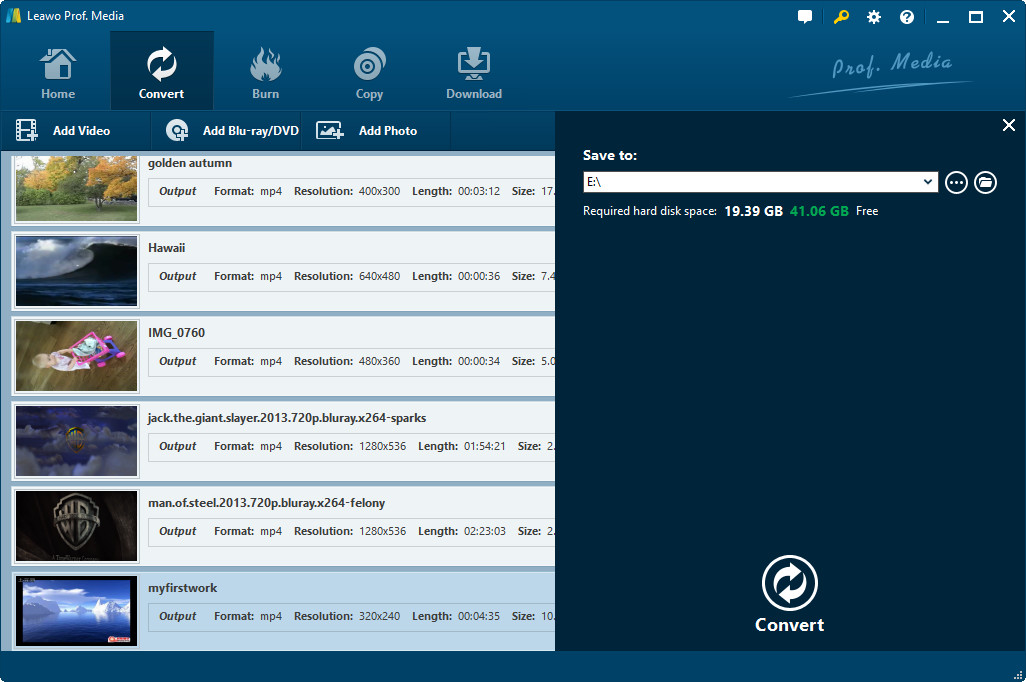Click Add Blu-ray/DVD button
This screenshot has width=1026, height=682.
234,131
